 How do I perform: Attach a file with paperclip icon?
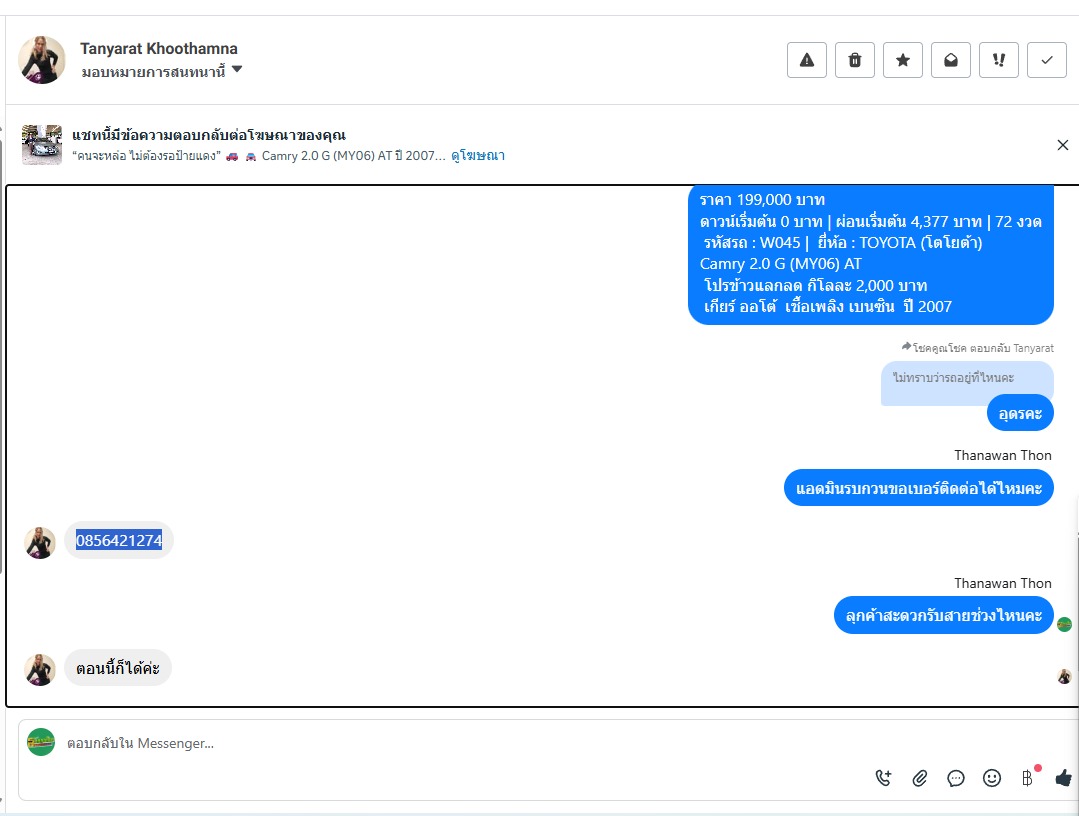click(919, 778)
